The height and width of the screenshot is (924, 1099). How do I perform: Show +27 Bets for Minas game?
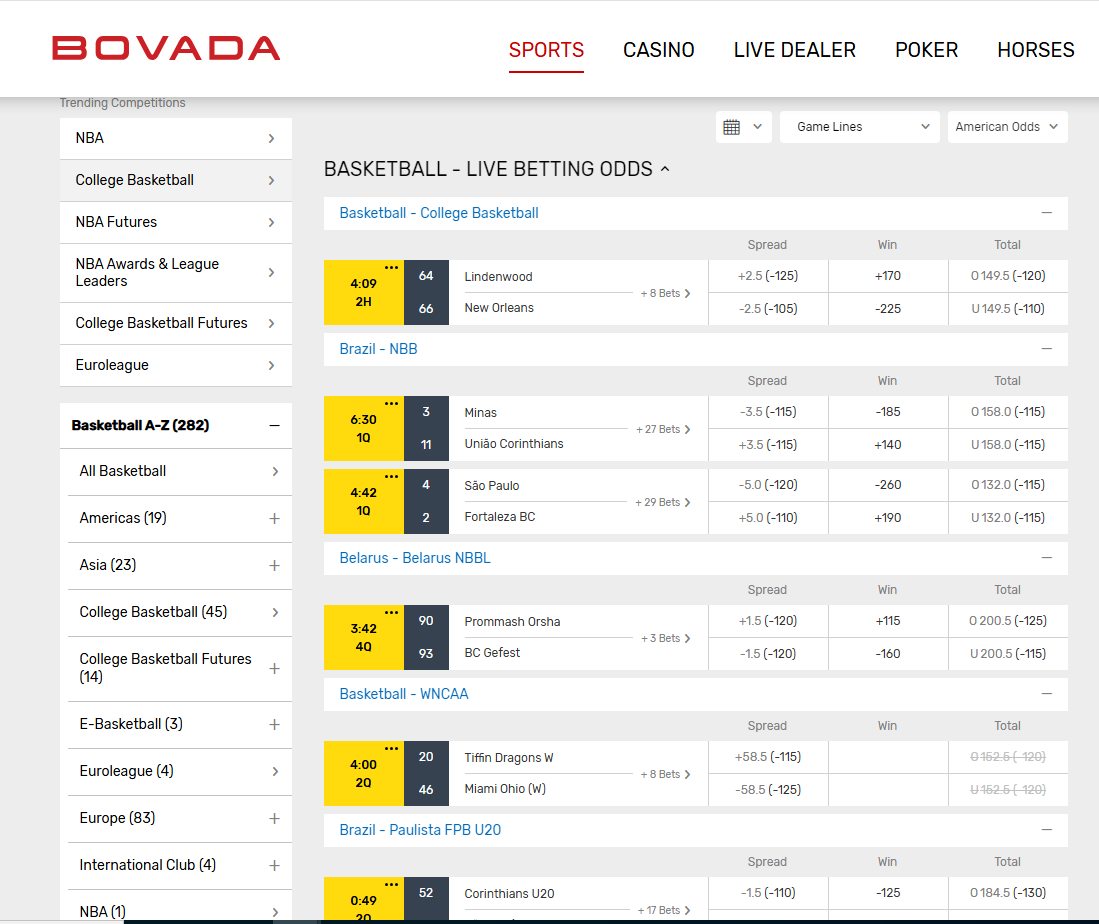[663, 429]
